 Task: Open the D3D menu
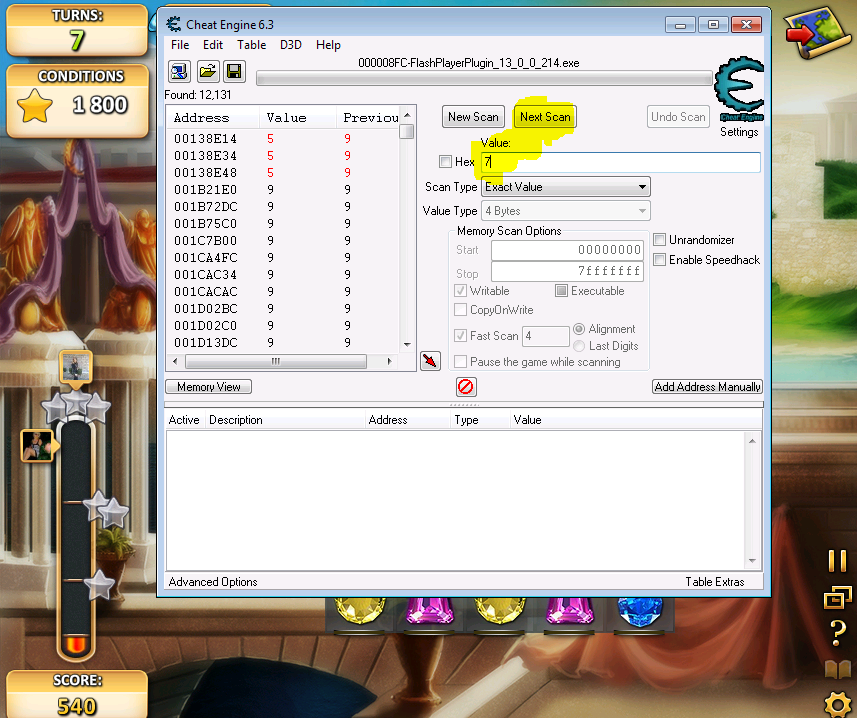tap(291, 45)
